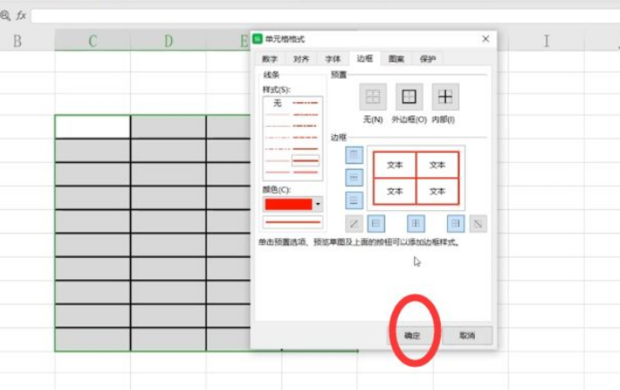Image resolution: width=620 pixels, height=390 pixels.
Task: Toggle the inside horizontal border button
Action: [x=354, y=177]
